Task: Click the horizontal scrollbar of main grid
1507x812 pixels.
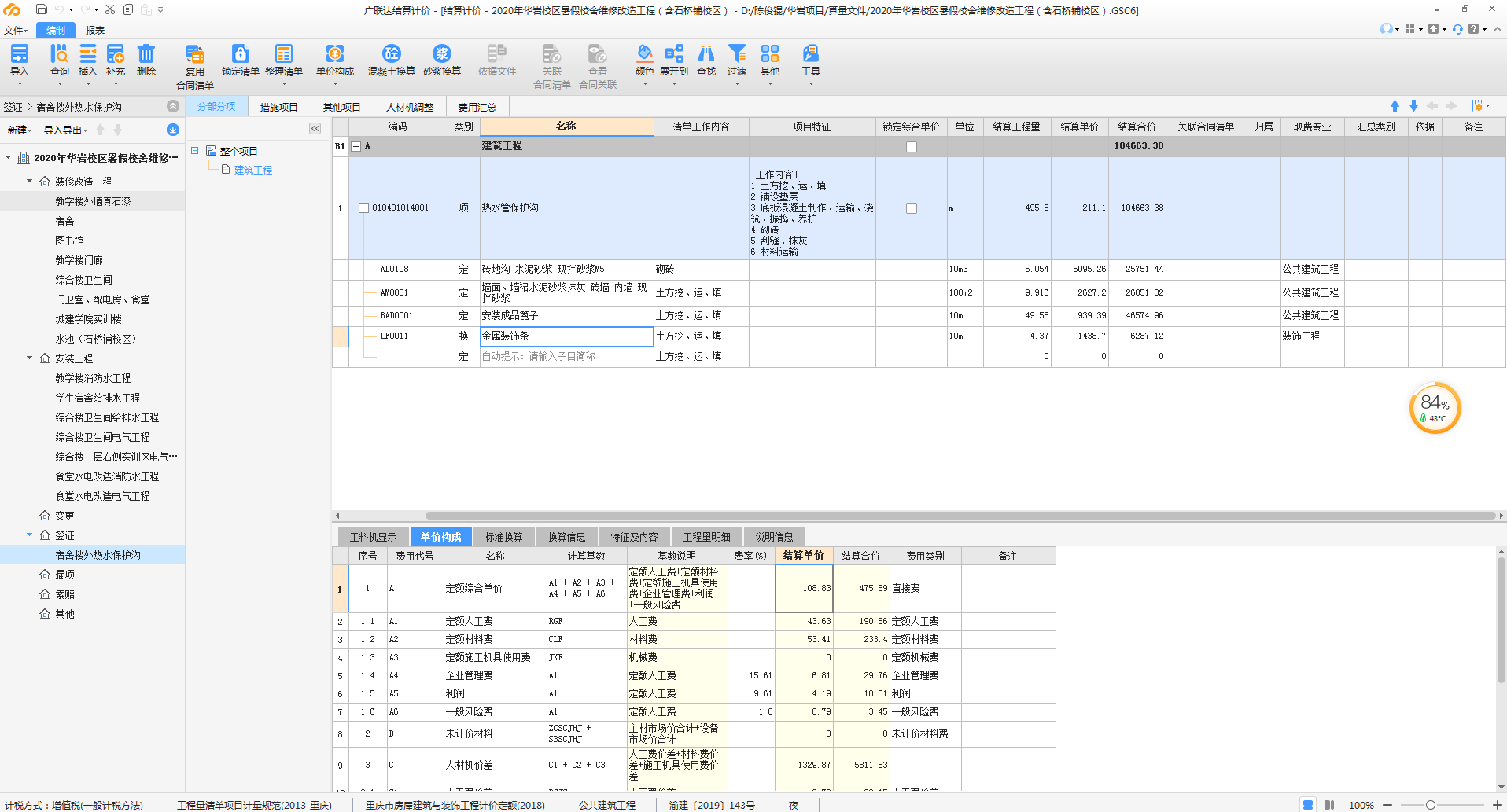Action: pos(960,516)
